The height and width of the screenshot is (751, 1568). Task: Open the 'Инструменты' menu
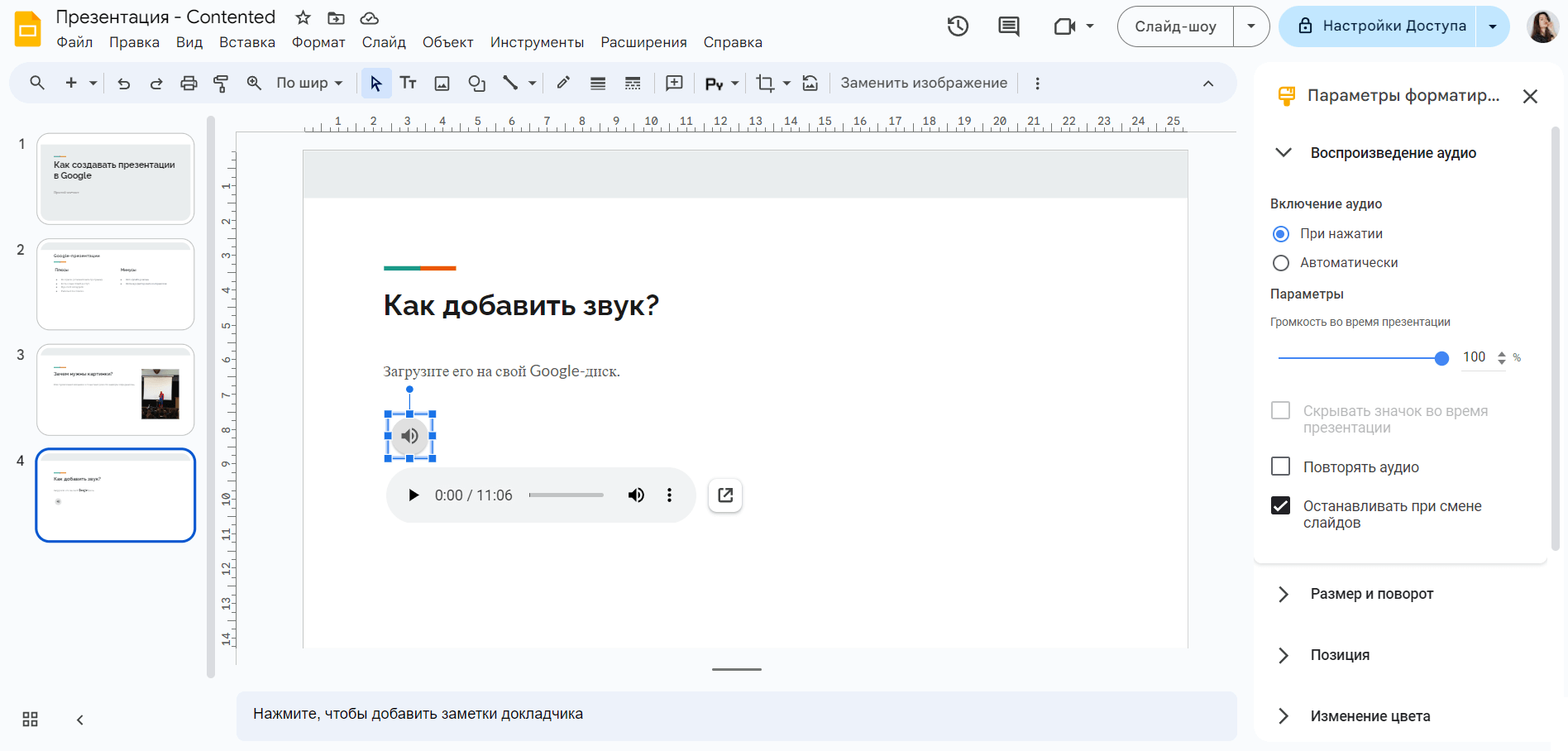[x=537, y=42]
